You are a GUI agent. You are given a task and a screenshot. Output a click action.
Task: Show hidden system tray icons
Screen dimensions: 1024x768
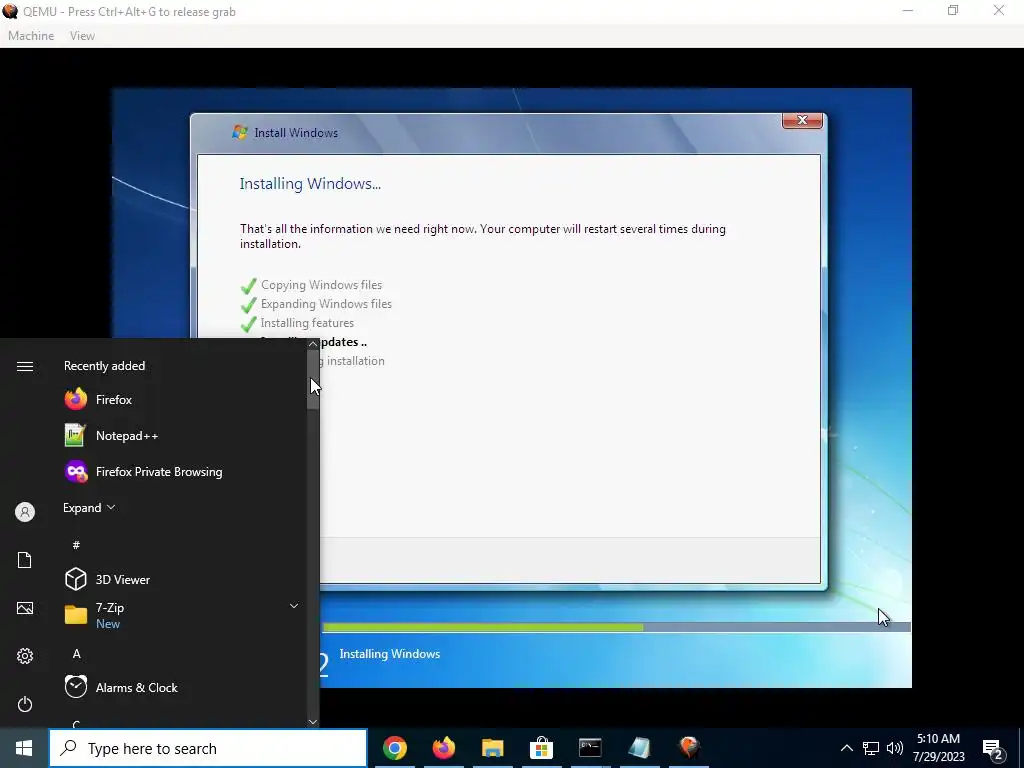point(846,748)
